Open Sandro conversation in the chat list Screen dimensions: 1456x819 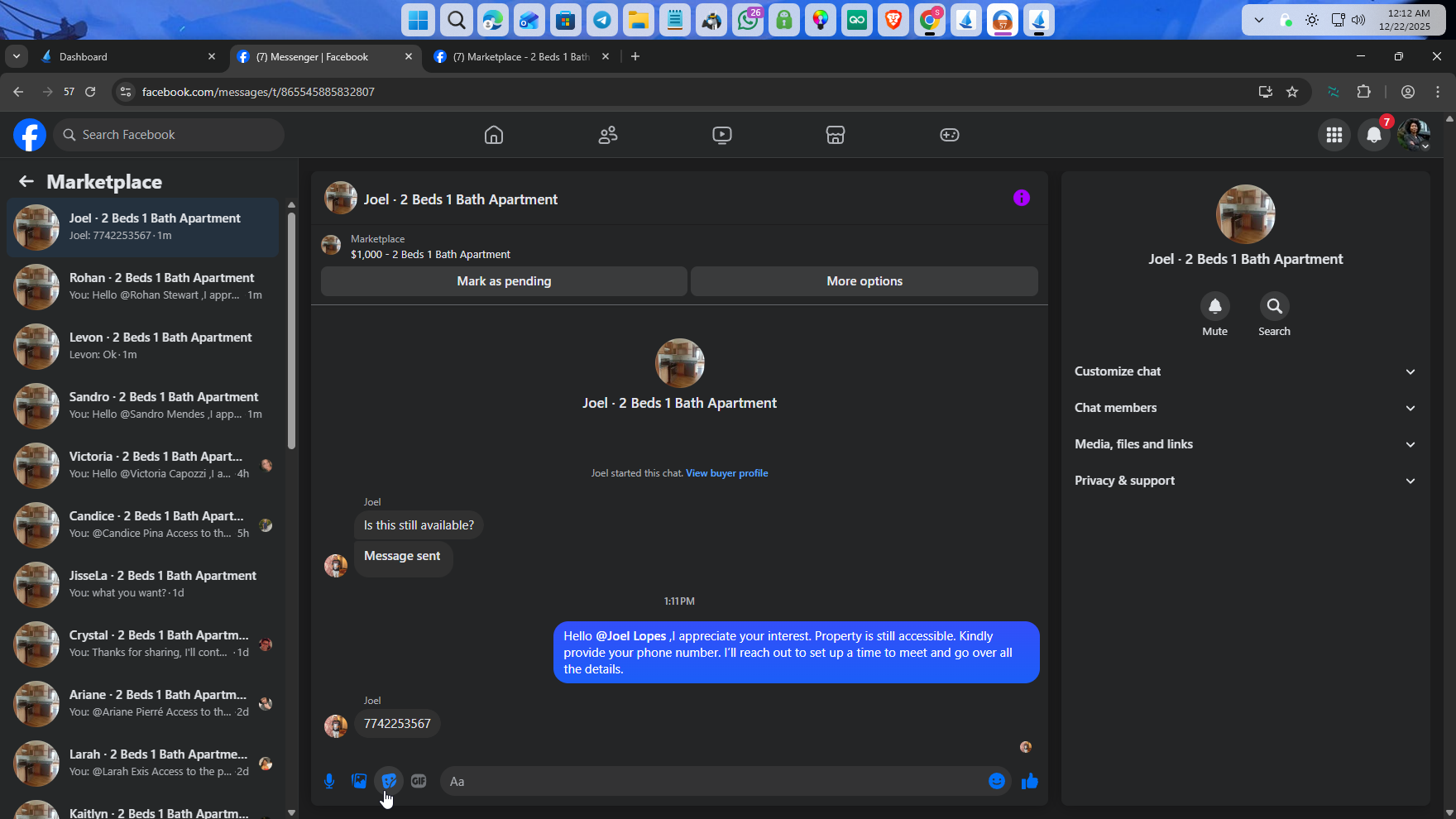pos(142,405)
